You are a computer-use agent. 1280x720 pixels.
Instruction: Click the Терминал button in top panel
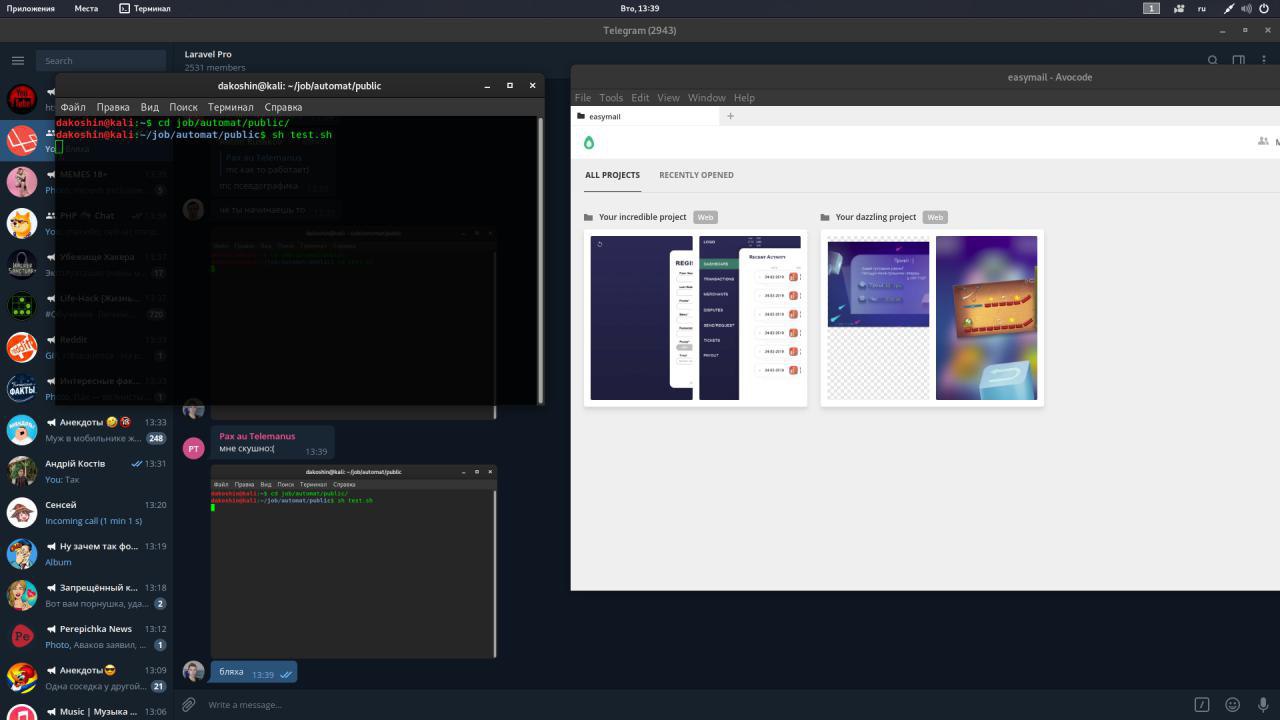[x=144, y=8]
